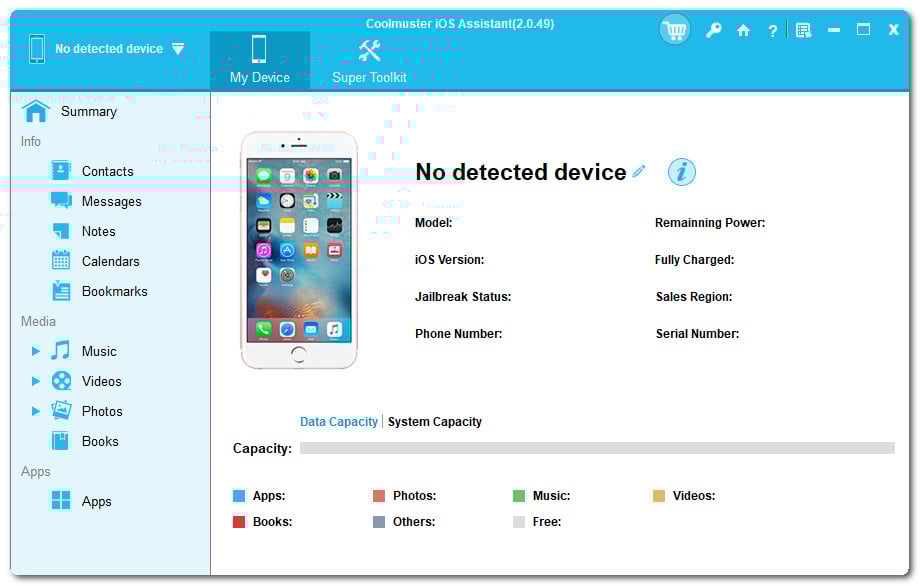Viewport: 920px width, 586px height.
Task: Click the Calendars icon
Action: [61, 260]
